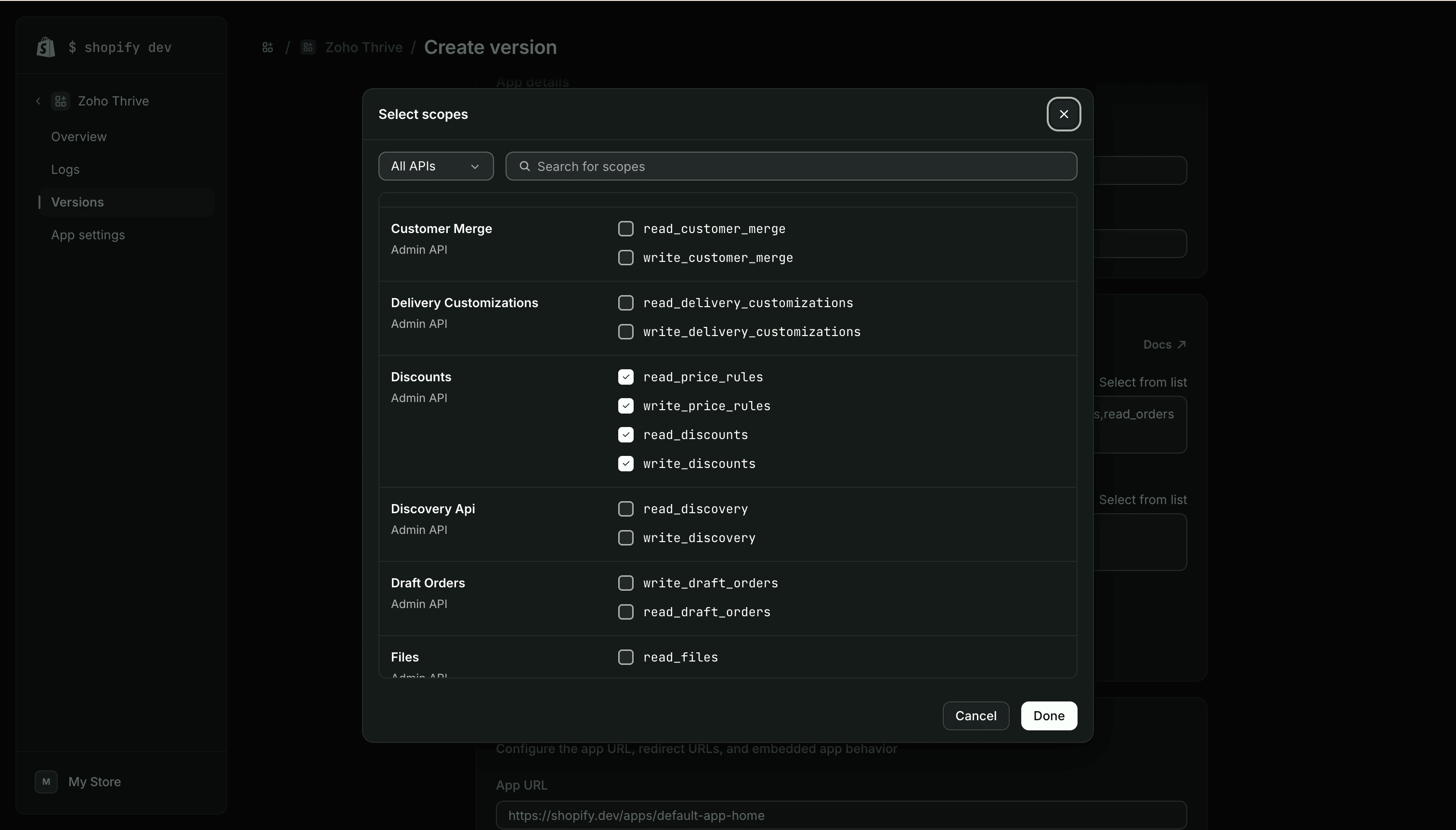Check write_draft_orders scope

(x=625, y=583)
